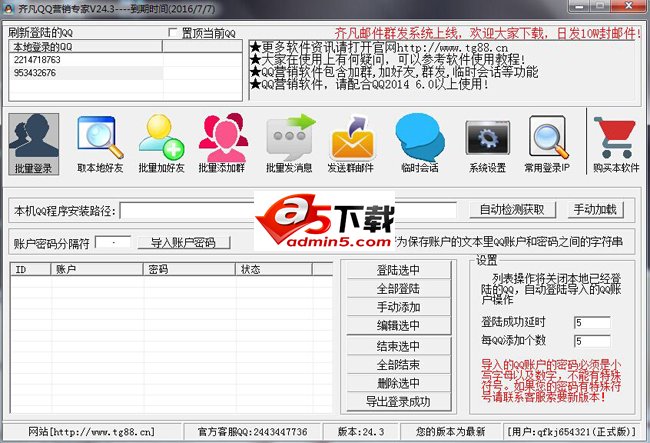Click the 手动添加 button
The image size is (650, 443).
[398, 307]
